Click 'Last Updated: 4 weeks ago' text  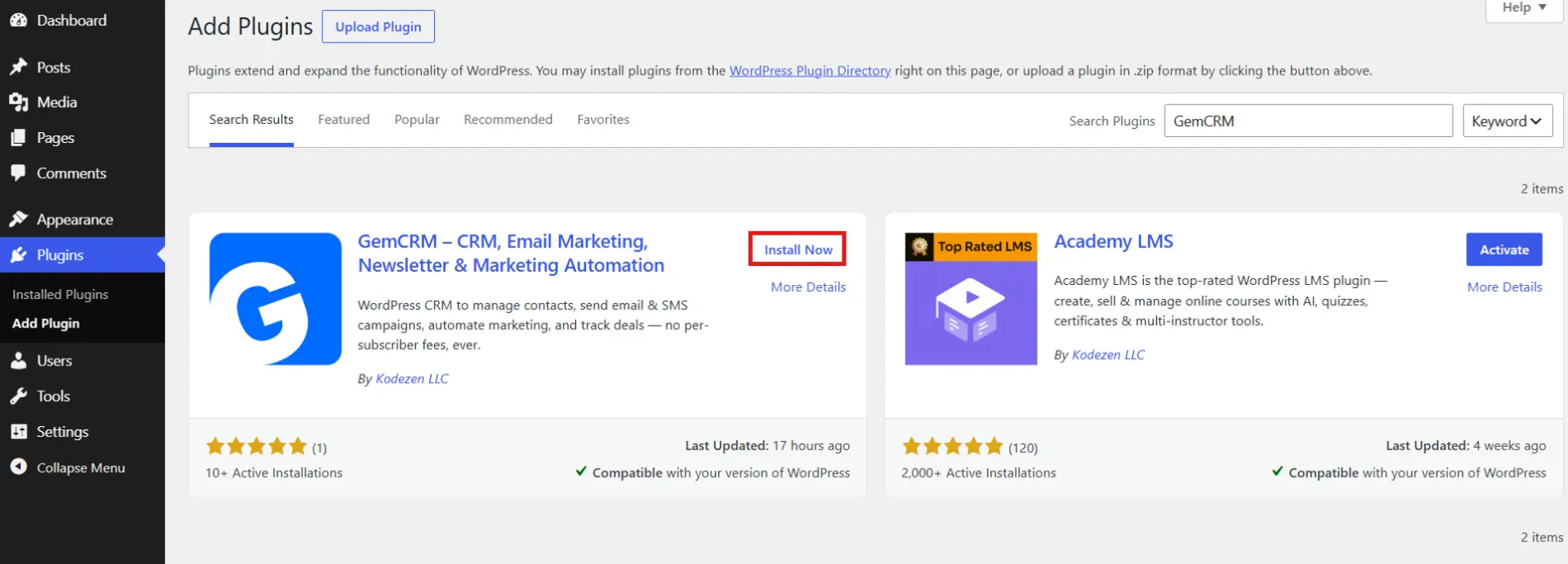pyautogui.click(x=1466, y=445)
